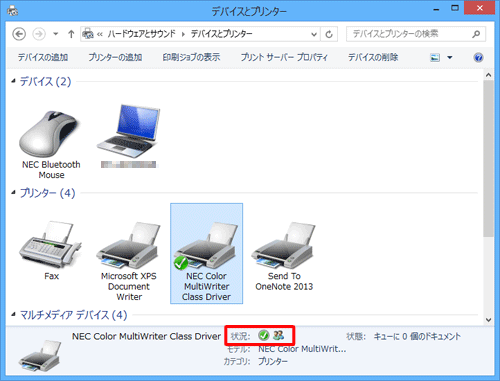Select the NEC Bluetooth Mouse device icon
Viewport: 500px width, 381px height.
point(50,134)
